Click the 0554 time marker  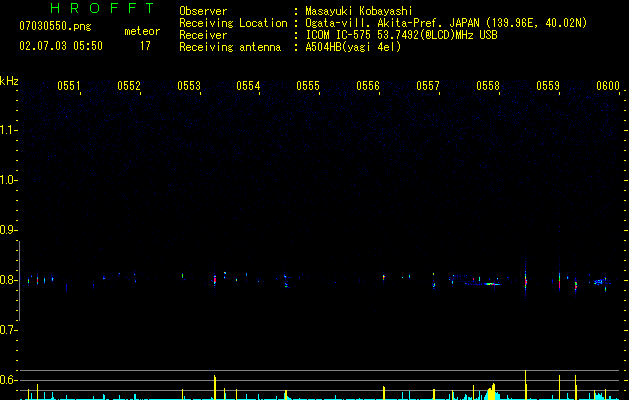(x=248, y=86)
